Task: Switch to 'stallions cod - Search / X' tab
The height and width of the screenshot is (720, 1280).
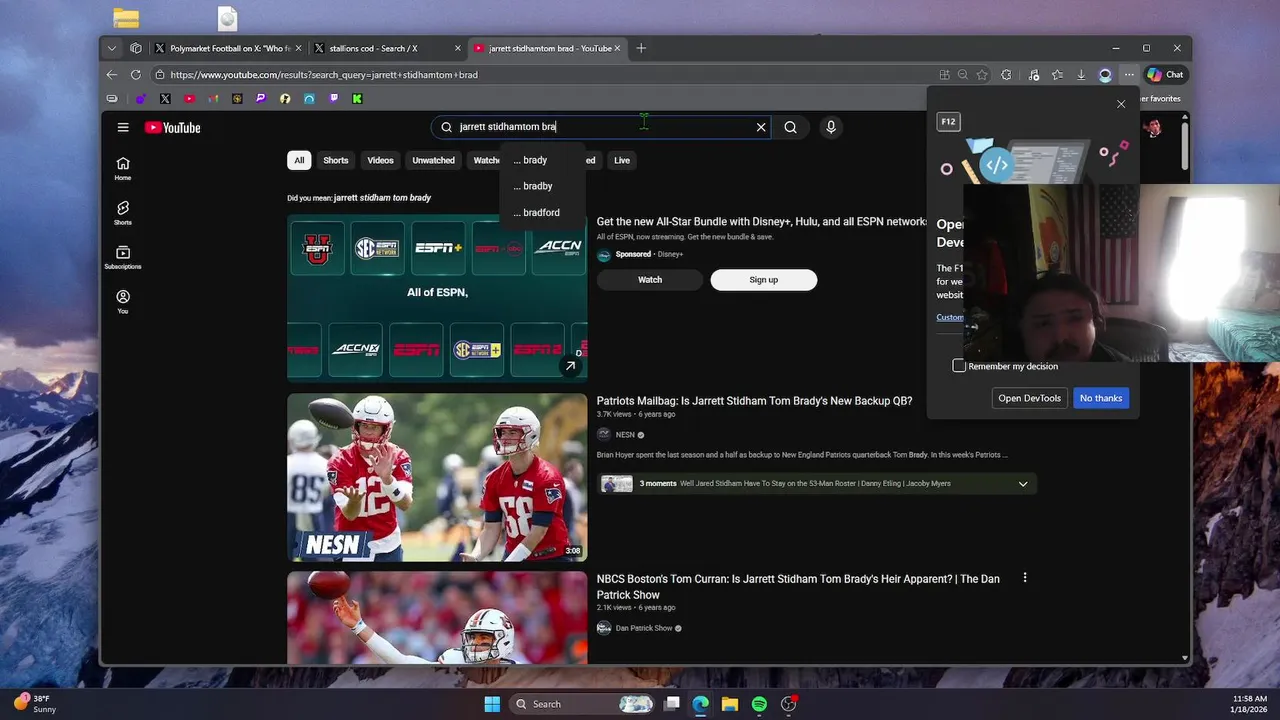Action: click(387, 48)
